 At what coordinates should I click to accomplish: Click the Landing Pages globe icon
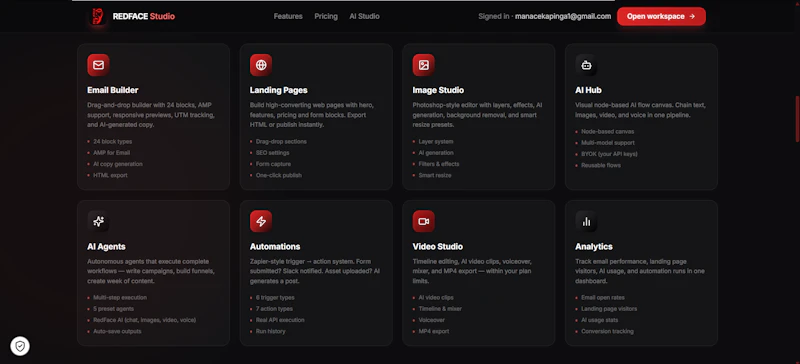261,65
